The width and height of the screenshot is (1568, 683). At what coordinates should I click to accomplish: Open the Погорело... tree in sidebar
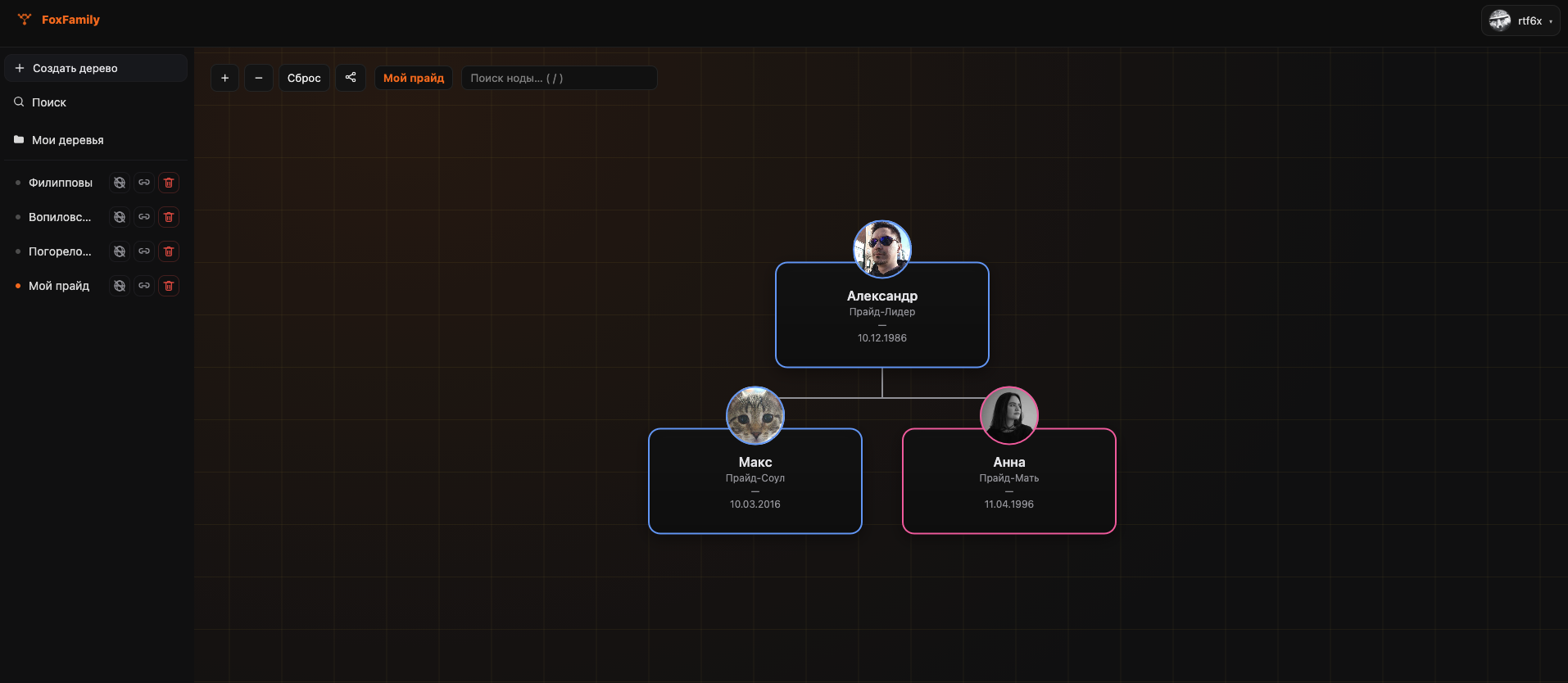pyautogui.click(x=60, y=251)
